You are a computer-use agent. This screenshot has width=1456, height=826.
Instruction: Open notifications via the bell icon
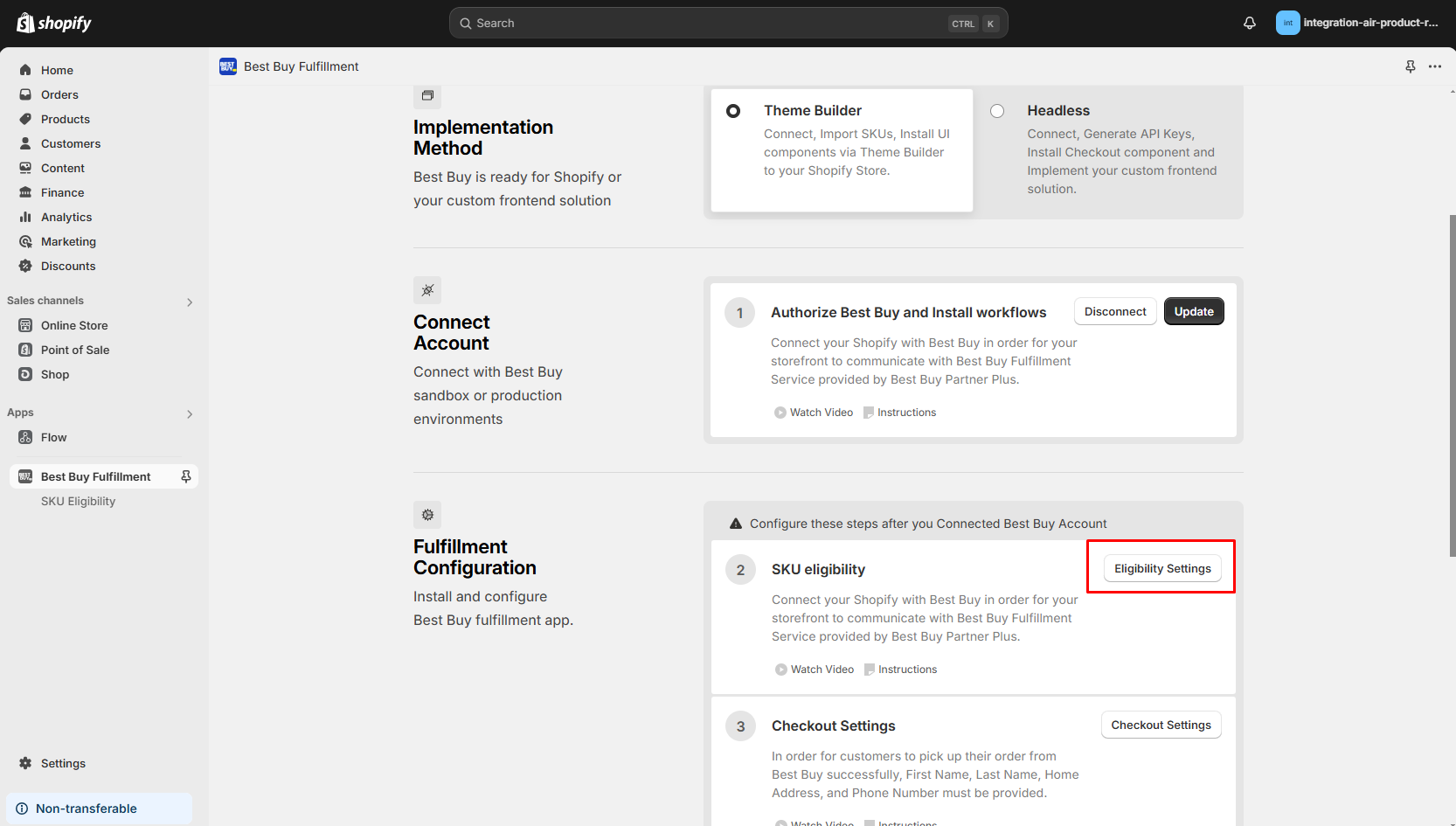point(1249,23)
